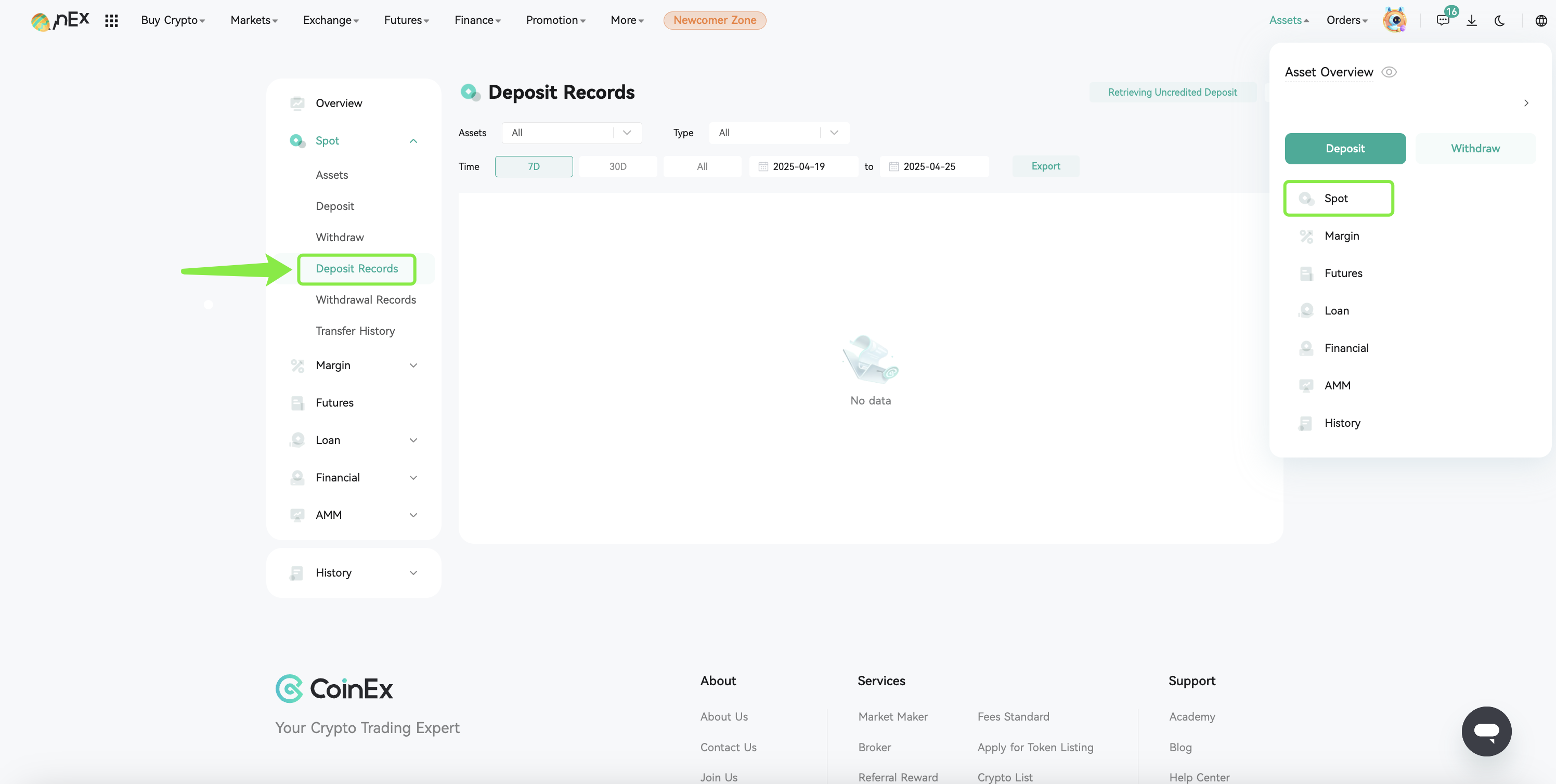Open the live chat support bubble
This screenshot has height=784, width=1556.
(1486, 731)
